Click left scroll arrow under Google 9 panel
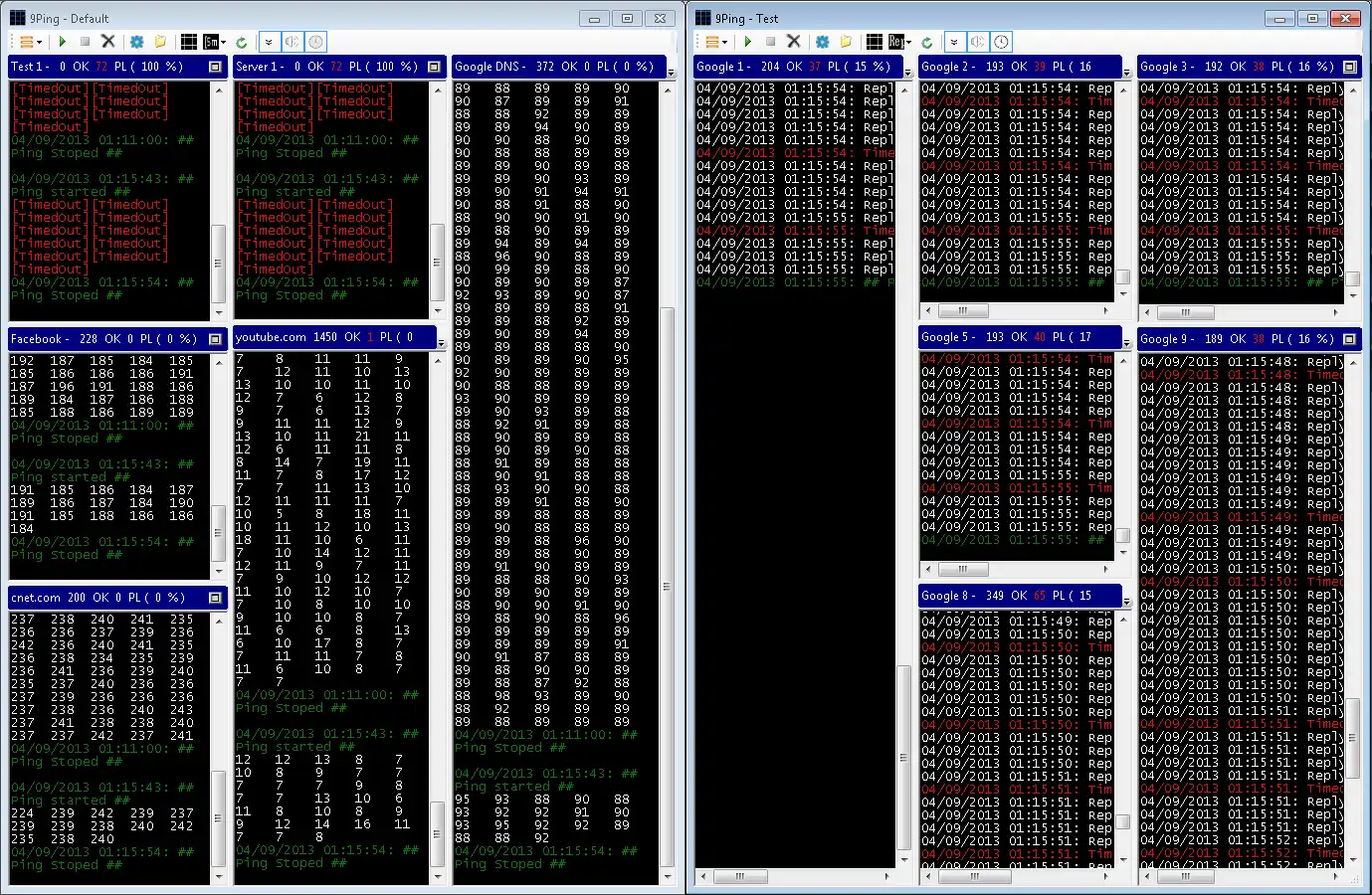This screenshot has height=895, width=1372. click(1146, 877)
